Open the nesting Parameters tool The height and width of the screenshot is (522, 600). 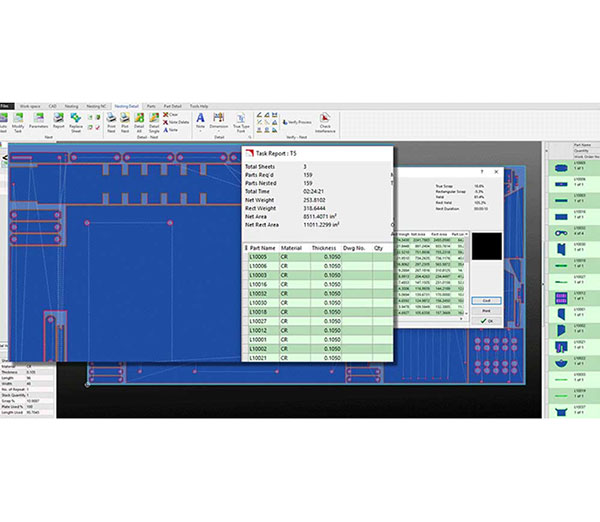(39, 121)
